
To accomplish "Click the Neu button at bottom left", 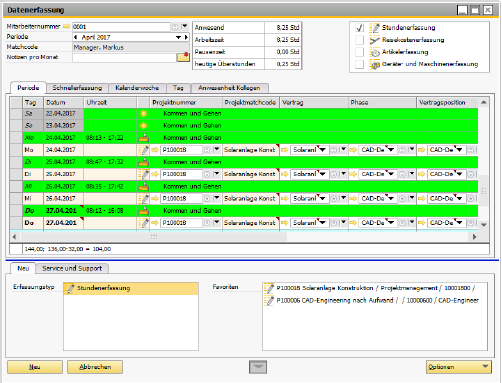I will tap(35, 367).
